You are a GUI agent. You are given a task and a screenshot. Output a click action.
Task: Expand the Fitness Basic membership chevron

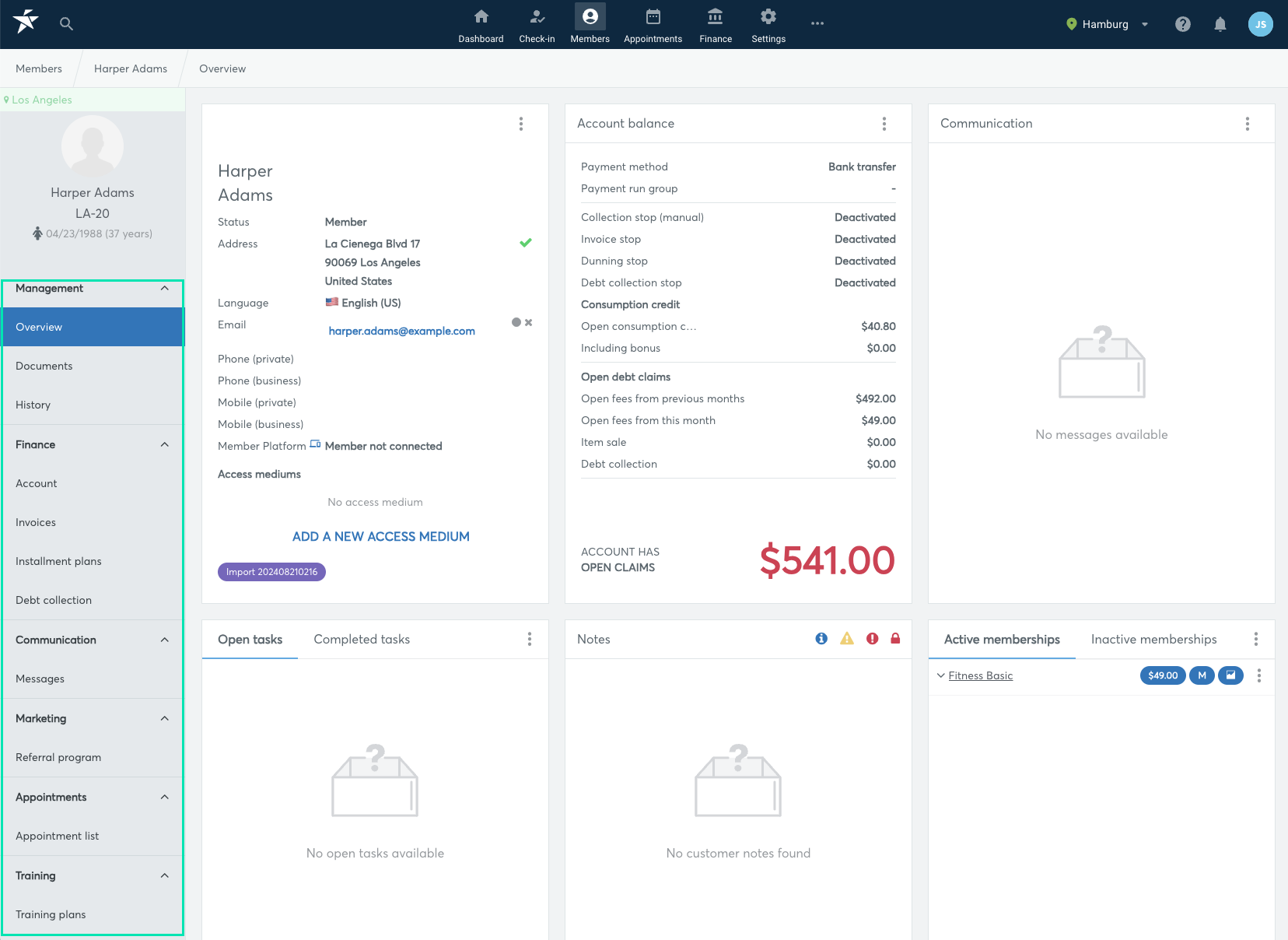(940, 675)
